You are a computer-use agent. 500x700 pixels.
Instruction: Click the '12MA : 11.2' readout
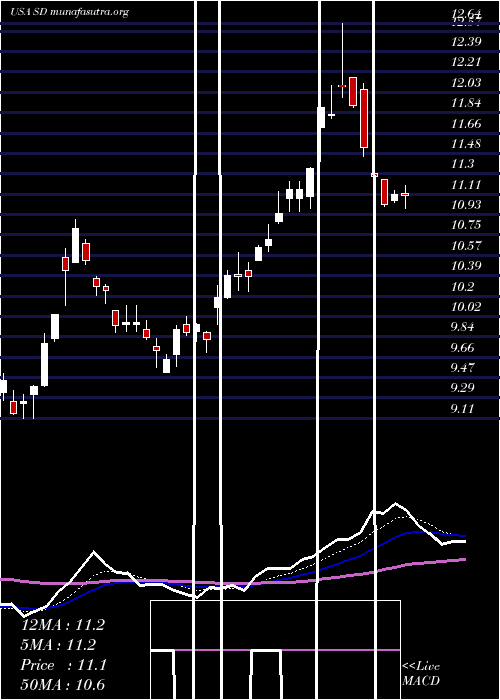tap(63, 625)
